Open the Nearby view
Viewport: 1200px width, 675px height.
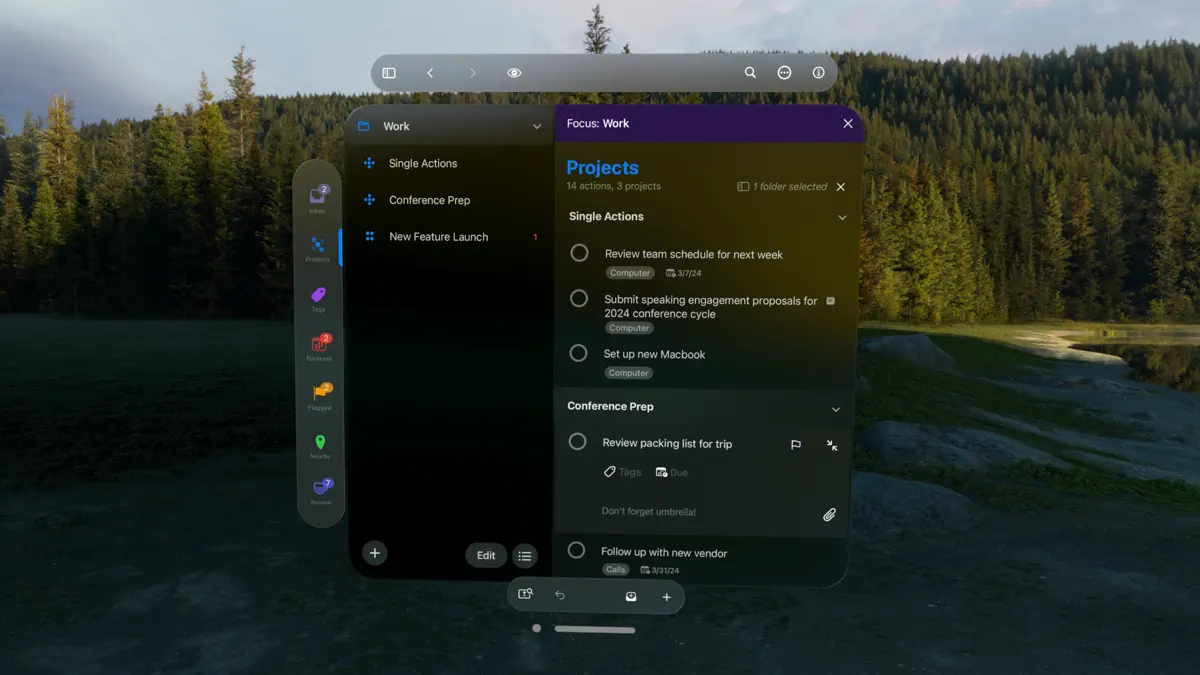point(318,443)
